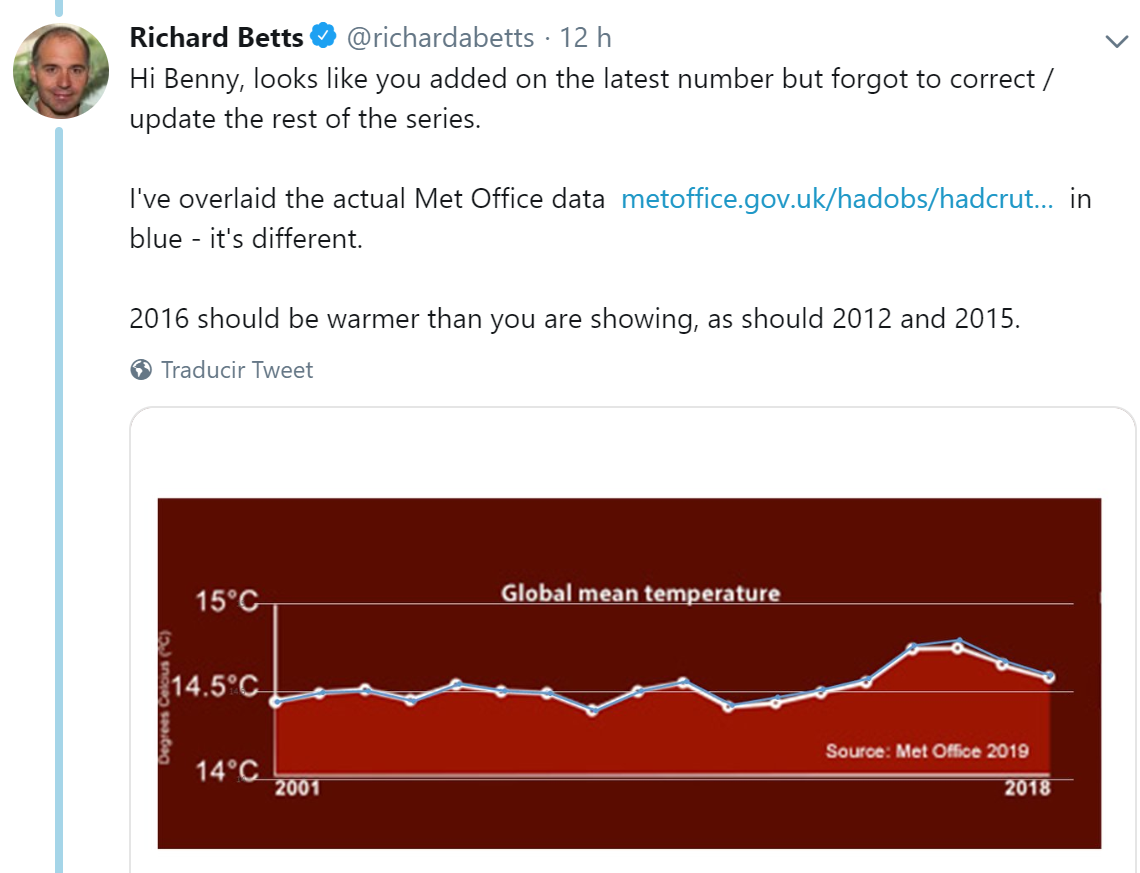The width and height of the screenshot is (1140, 873).
Task: Open the metoffice.gov.uk hadcrut link
Action: 837,198
